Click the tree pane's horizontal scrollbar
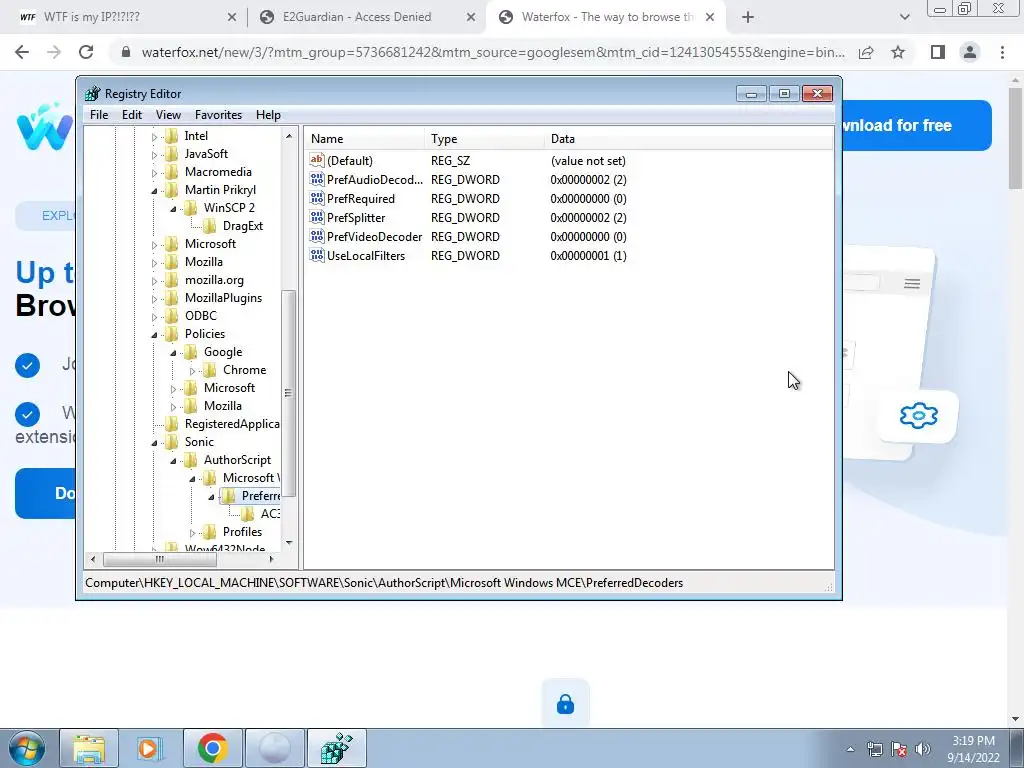This screenshot has height=768, width=1024. 159,559
